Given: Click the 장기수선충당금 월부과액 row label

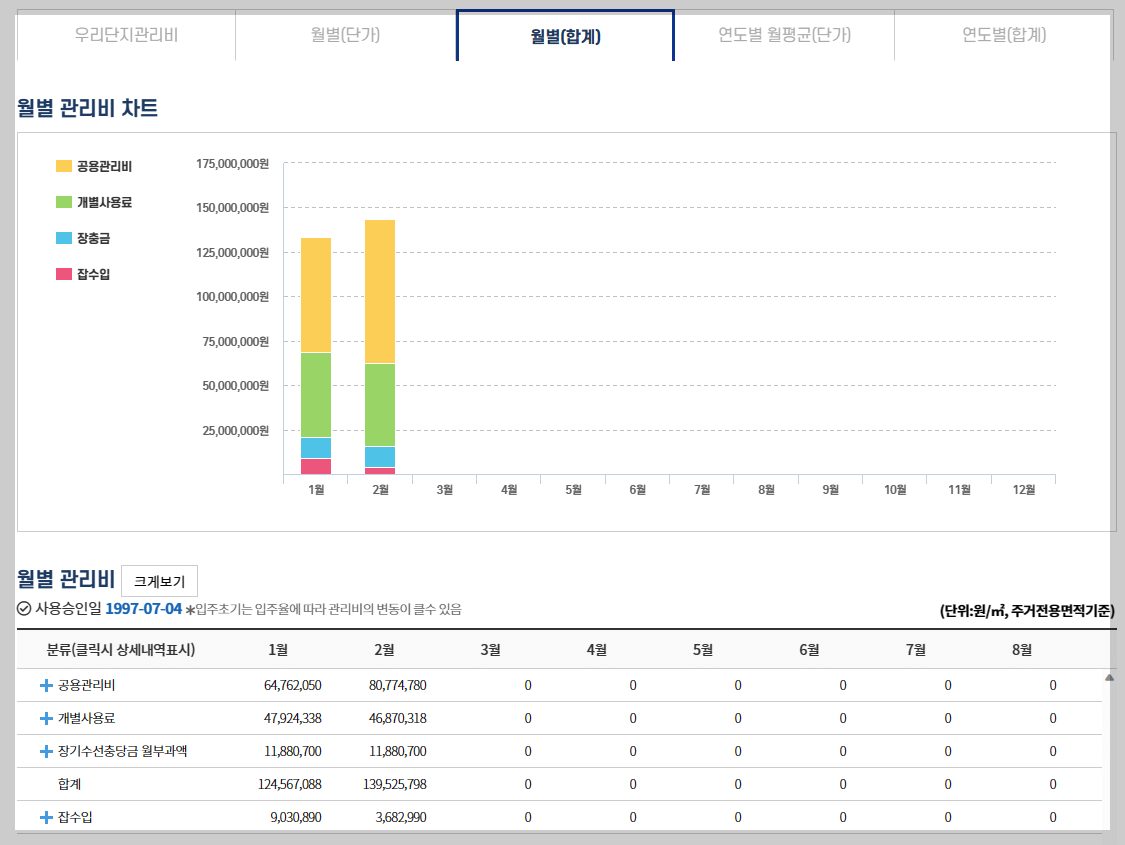Looking at the screenshot, I should tap(123, 752).
